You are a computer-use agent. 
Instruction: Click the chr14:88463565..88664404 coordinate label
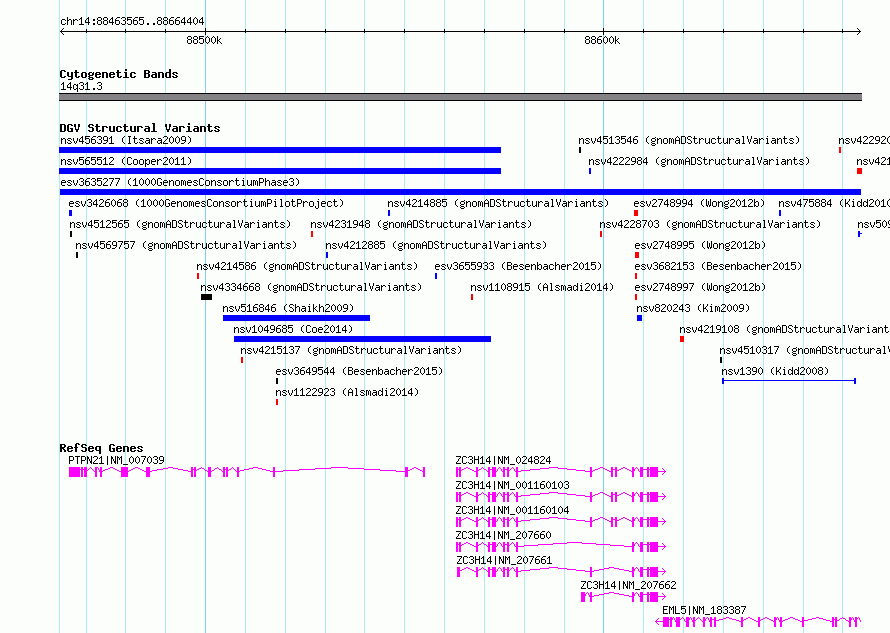tap(132, 22)
